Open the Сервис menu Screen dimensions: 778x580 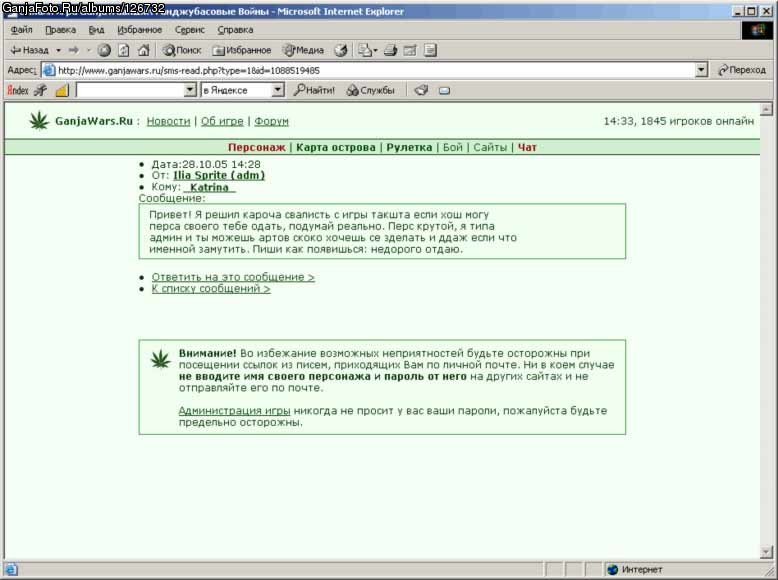(x=190, y=30)
